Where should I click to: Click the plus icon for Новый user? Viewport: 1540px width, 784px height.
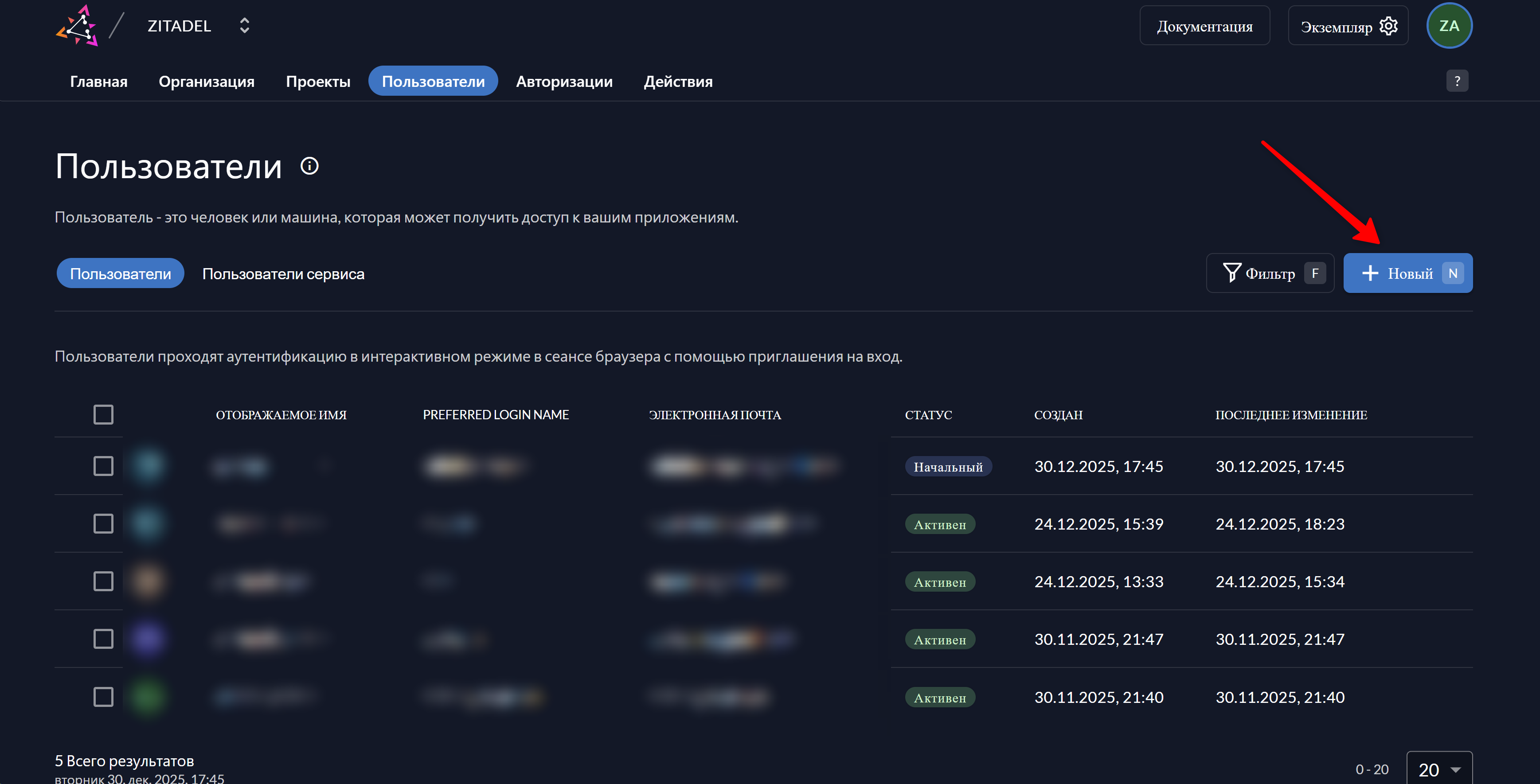1370,273
